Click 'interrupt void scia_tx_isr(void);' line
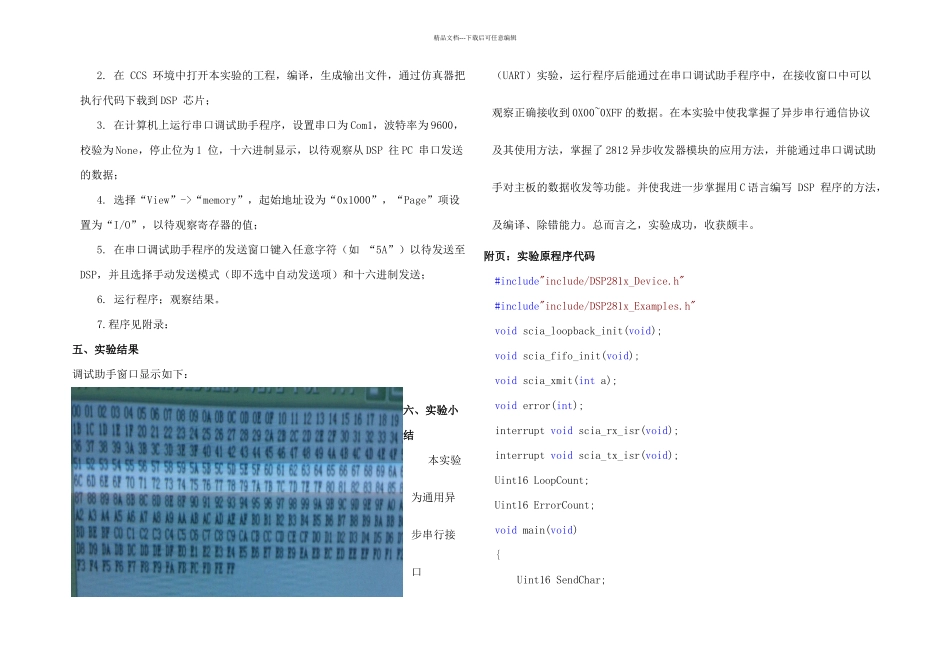Viewport: 950px width, 672px height. pyautogui.click(x=586, y=455)
